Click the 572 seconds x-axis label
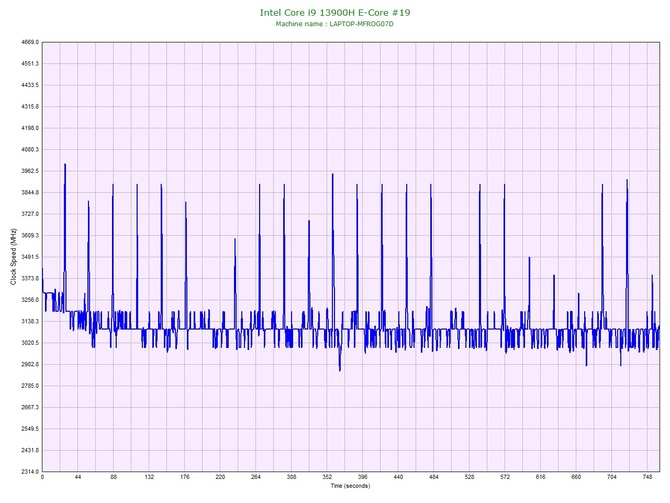The width and height of the screenshot is (670, 503). pos(505,478)
